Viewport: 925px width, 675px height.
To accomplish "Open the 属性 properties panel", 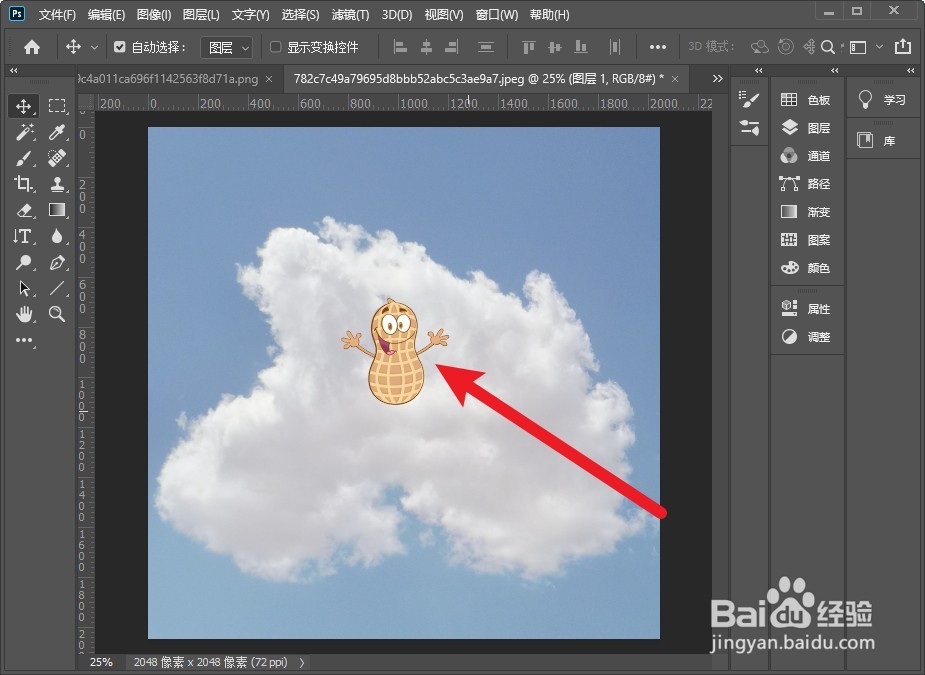I will click(x=807, y=309).
